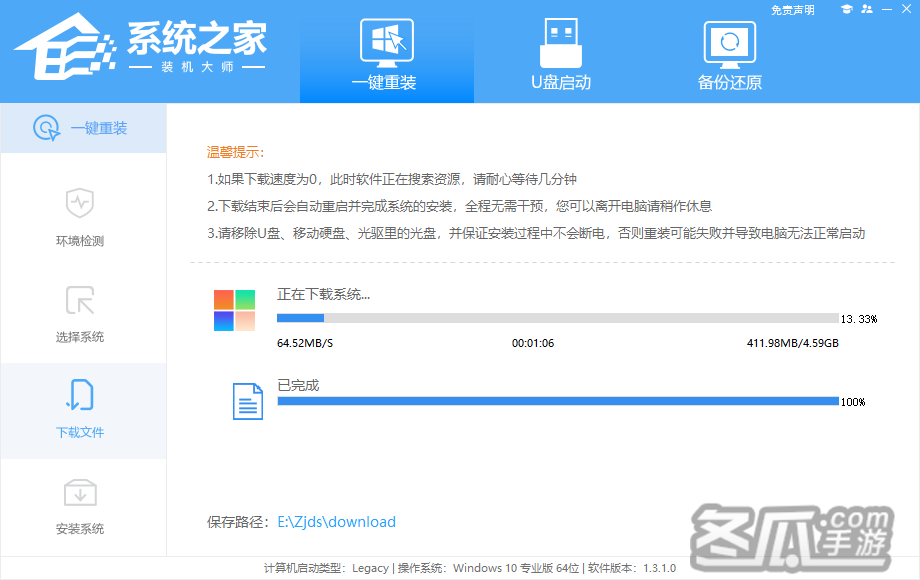Screen dimensions: 920x580
Task: Select tip 3 about 移除U盘
Action: tap(536, 233)
